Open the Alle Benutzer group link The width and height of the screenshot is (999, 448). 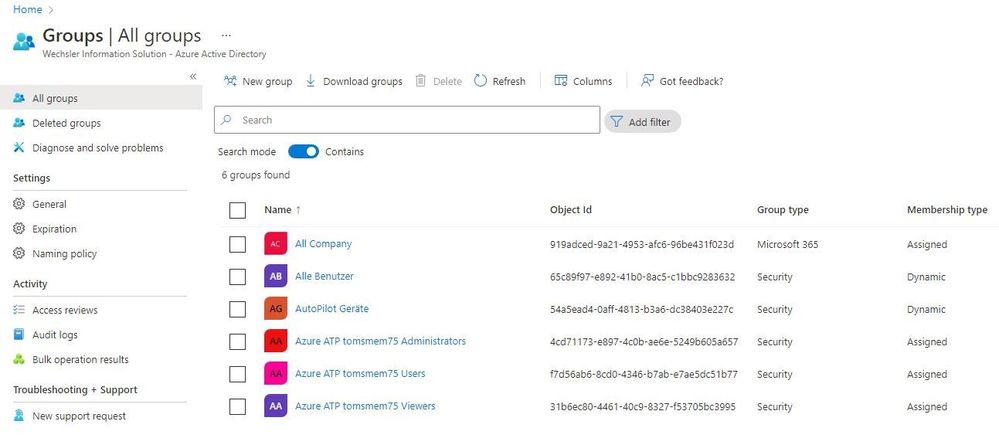[x=324, y=276]
